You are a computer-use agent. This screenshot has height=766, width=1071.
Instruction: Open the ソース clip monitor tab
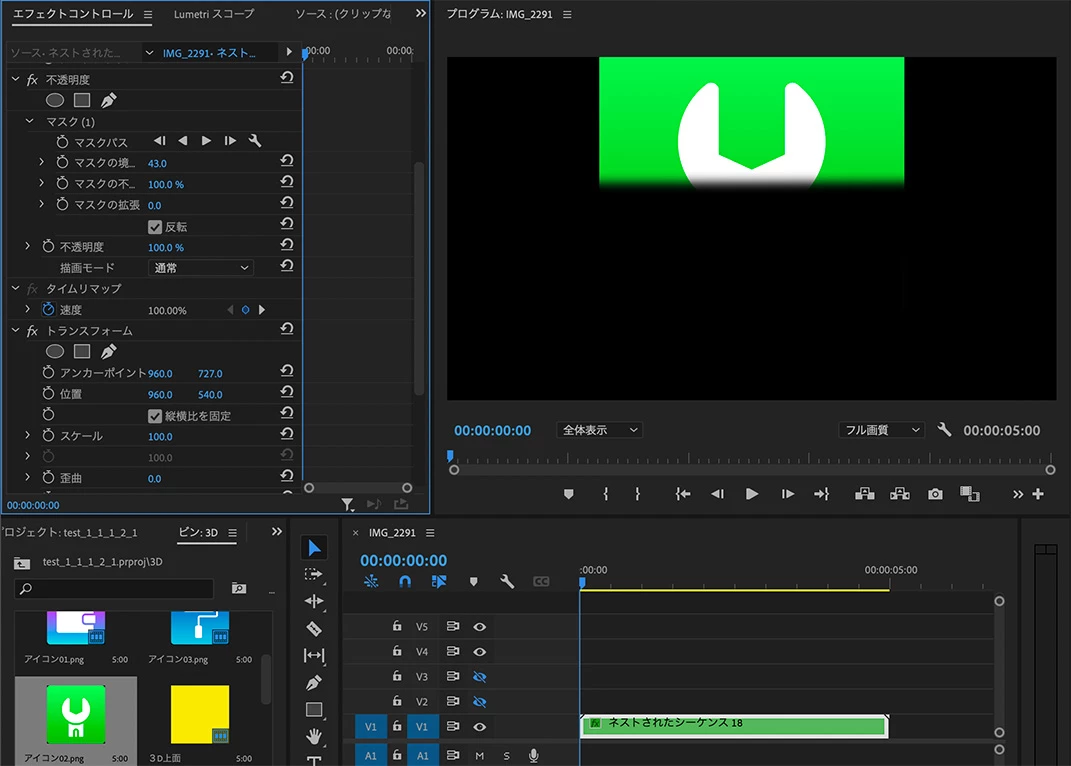click(x=344, y=14)
